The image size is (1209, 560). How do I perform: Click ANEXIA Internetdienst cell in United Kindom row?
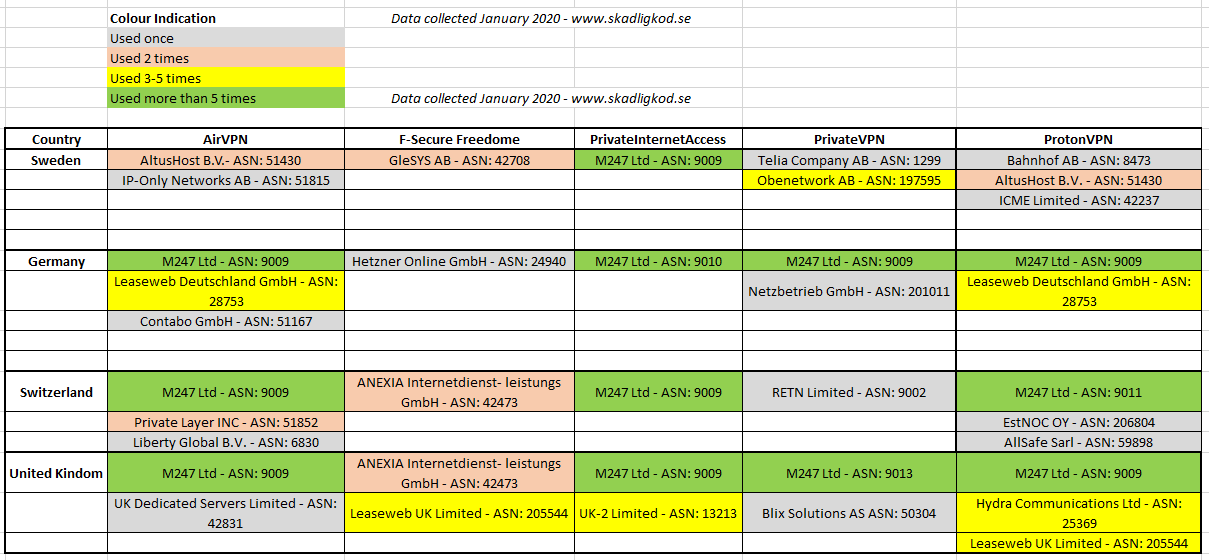(459, 473)
